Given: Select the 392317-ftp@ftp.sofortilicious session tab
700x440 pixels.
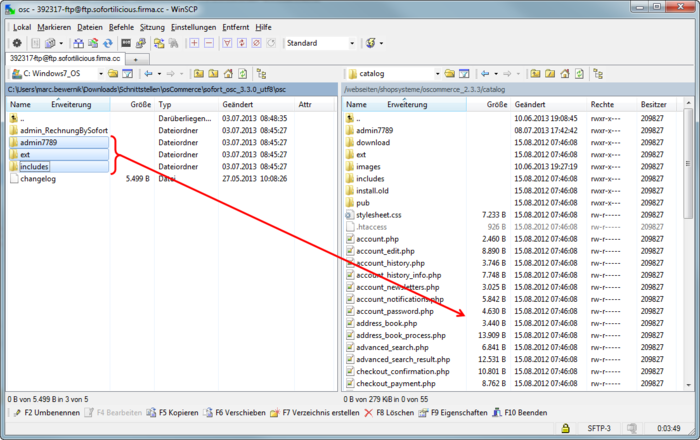Looking at the screenshot, I should click(65, 58).
